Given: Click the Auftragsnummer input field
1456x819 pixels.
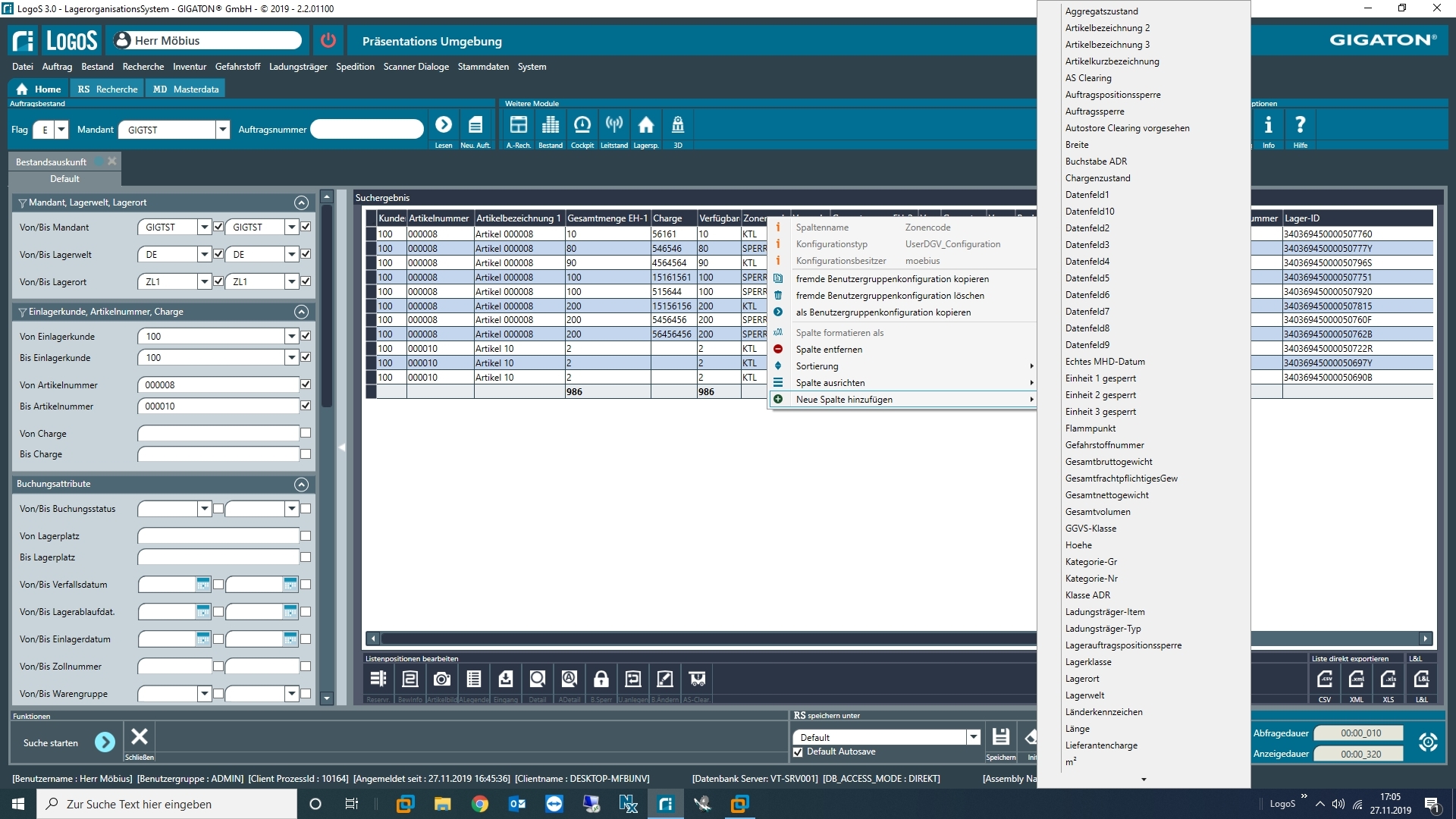Looking at the screenshot, I should 367,130.
